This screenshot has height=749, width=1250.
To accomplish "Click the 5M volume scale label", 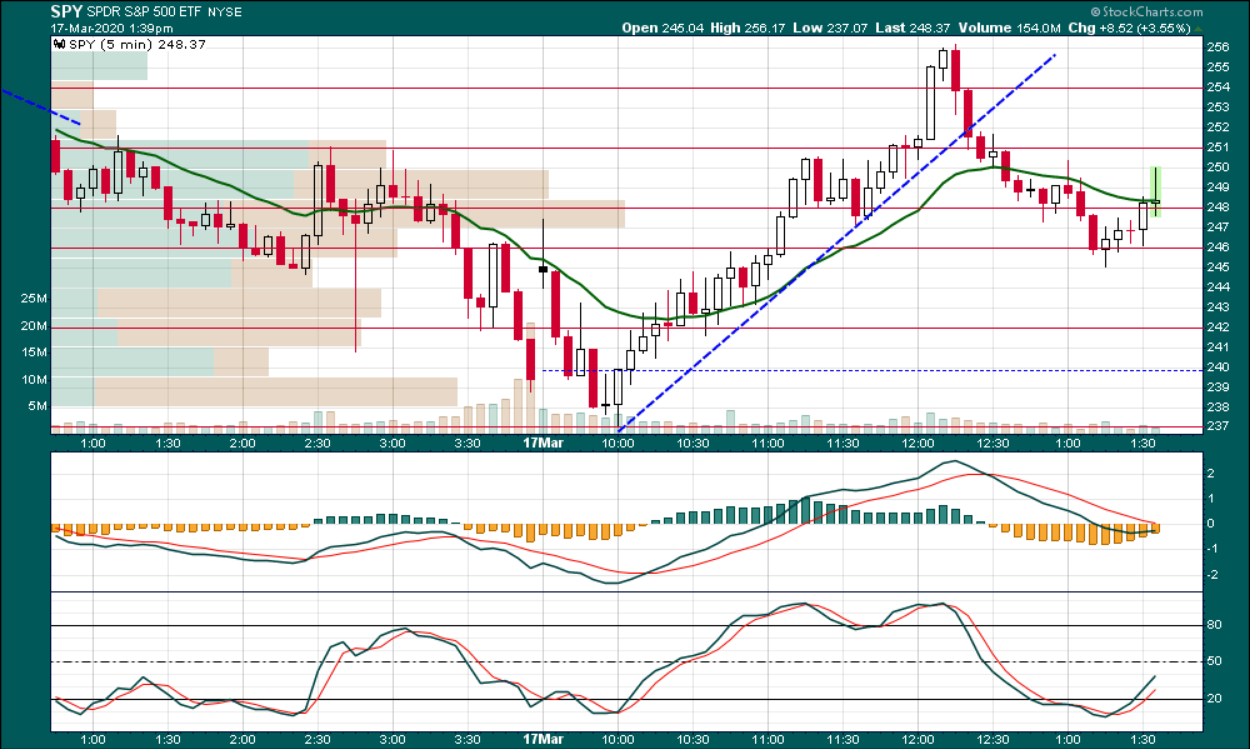I will point(37,406).
